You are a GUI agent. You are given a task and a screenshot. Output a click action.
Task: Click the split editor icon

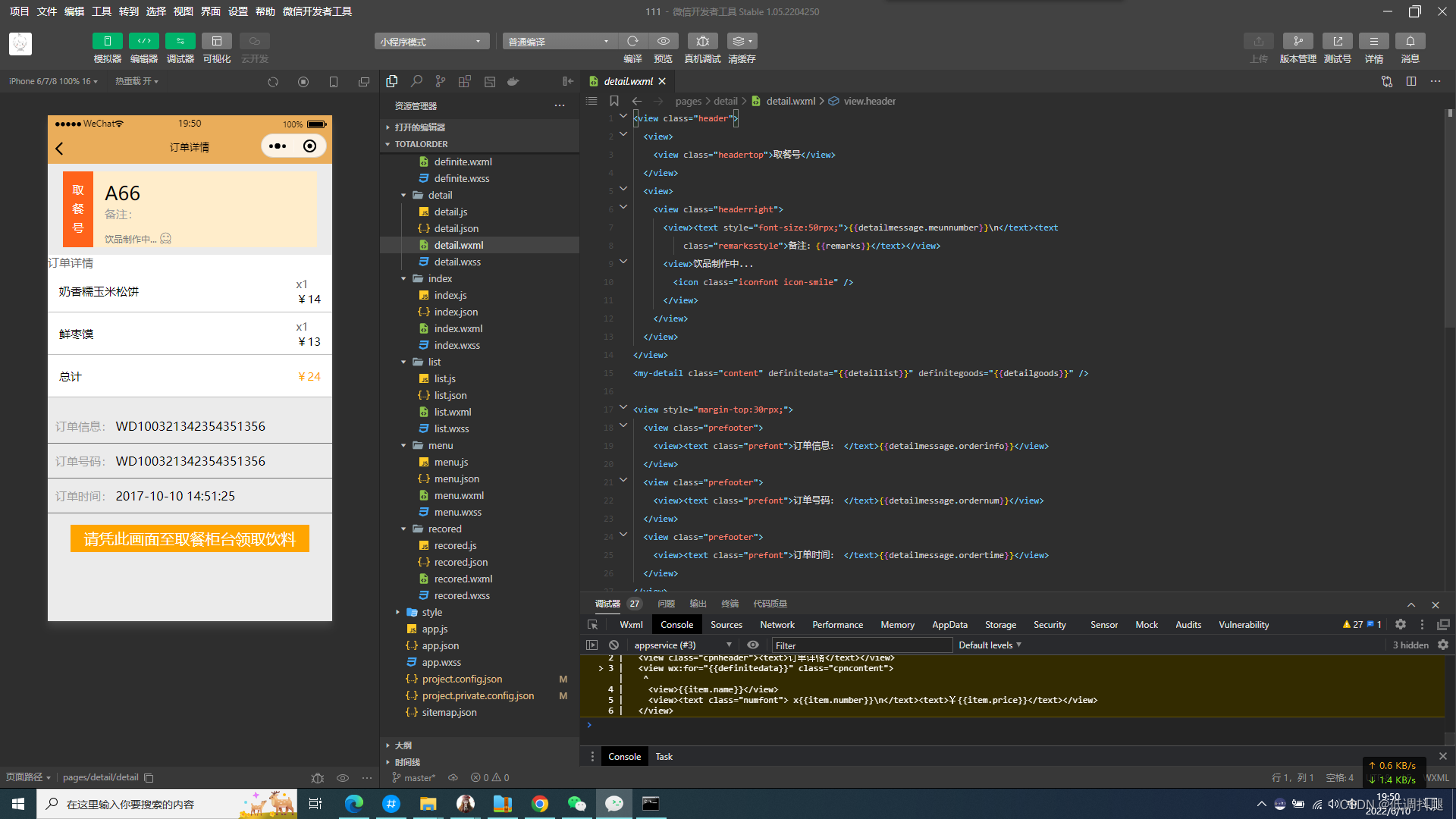(1410, 81)
